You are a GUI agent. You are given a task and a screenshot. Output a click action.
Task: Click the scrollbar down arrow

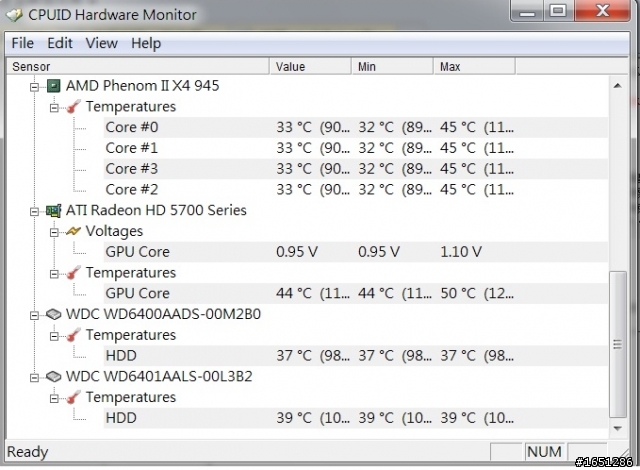click(x=618, y=428)
